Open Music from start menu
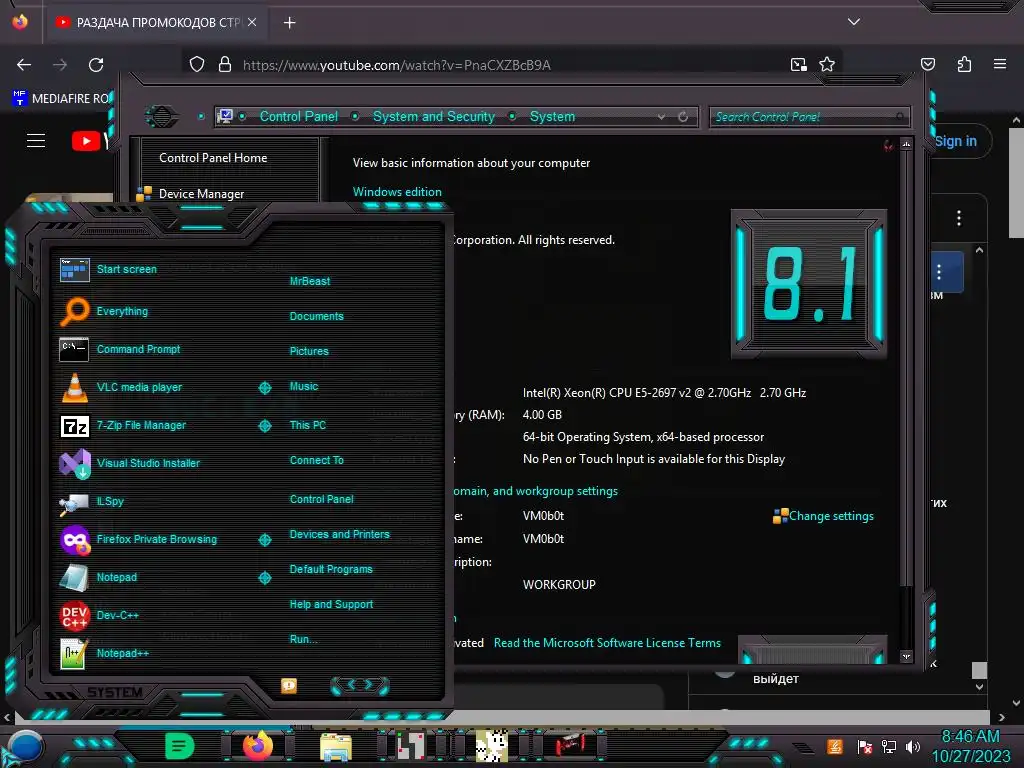This screenshot has height=768, width=1024. tap(304, 387)
